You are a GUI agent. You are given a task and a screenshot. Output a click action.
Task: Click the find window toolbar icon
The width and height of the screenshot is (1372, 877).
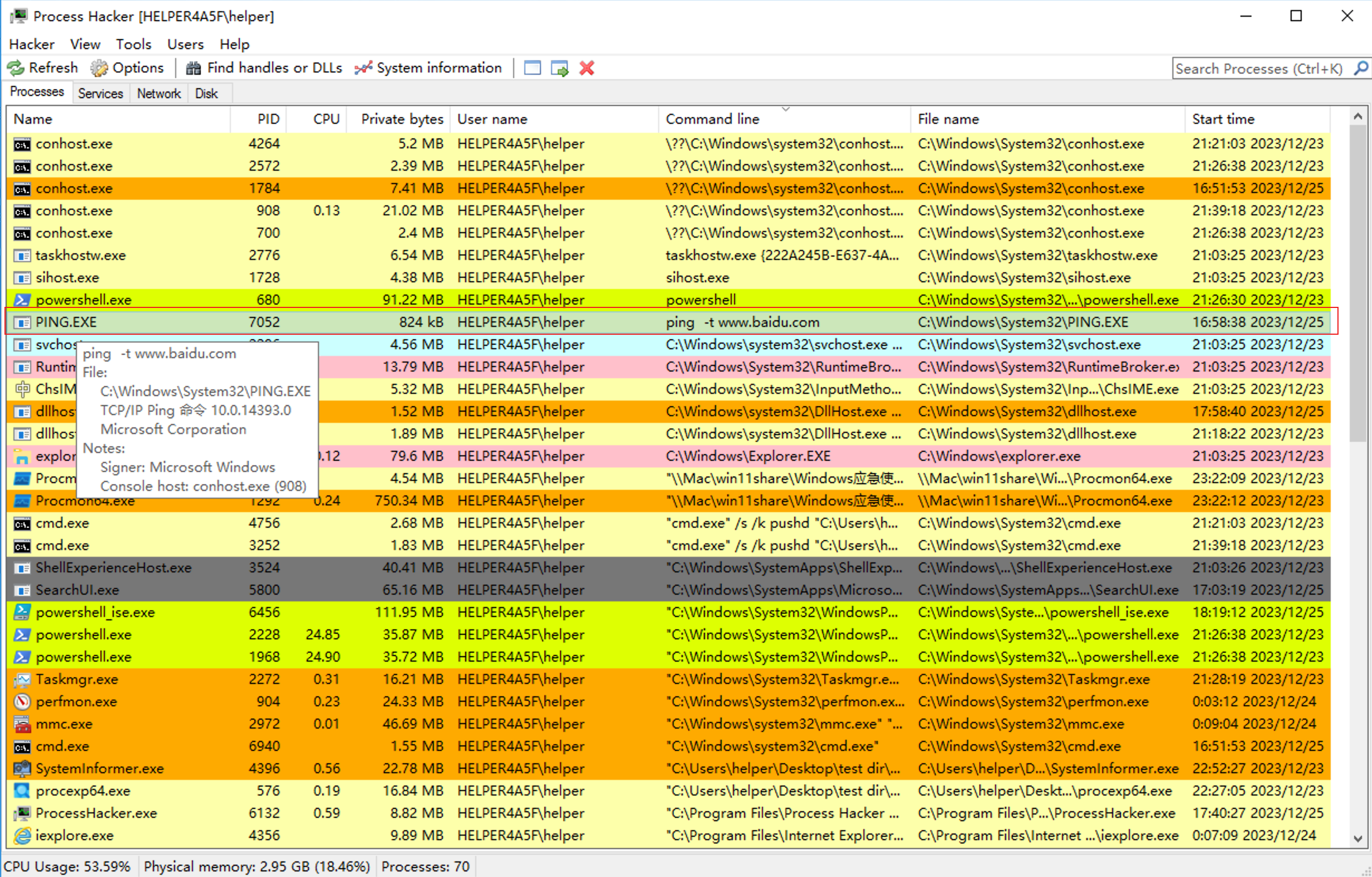532,69
